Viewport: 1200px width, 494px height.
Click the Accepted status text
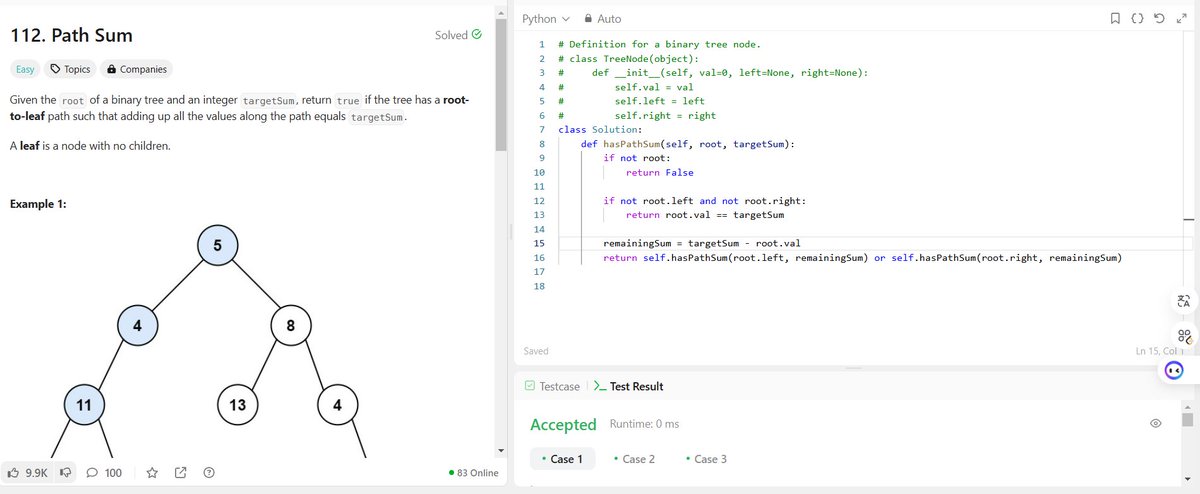click(563, 424)
